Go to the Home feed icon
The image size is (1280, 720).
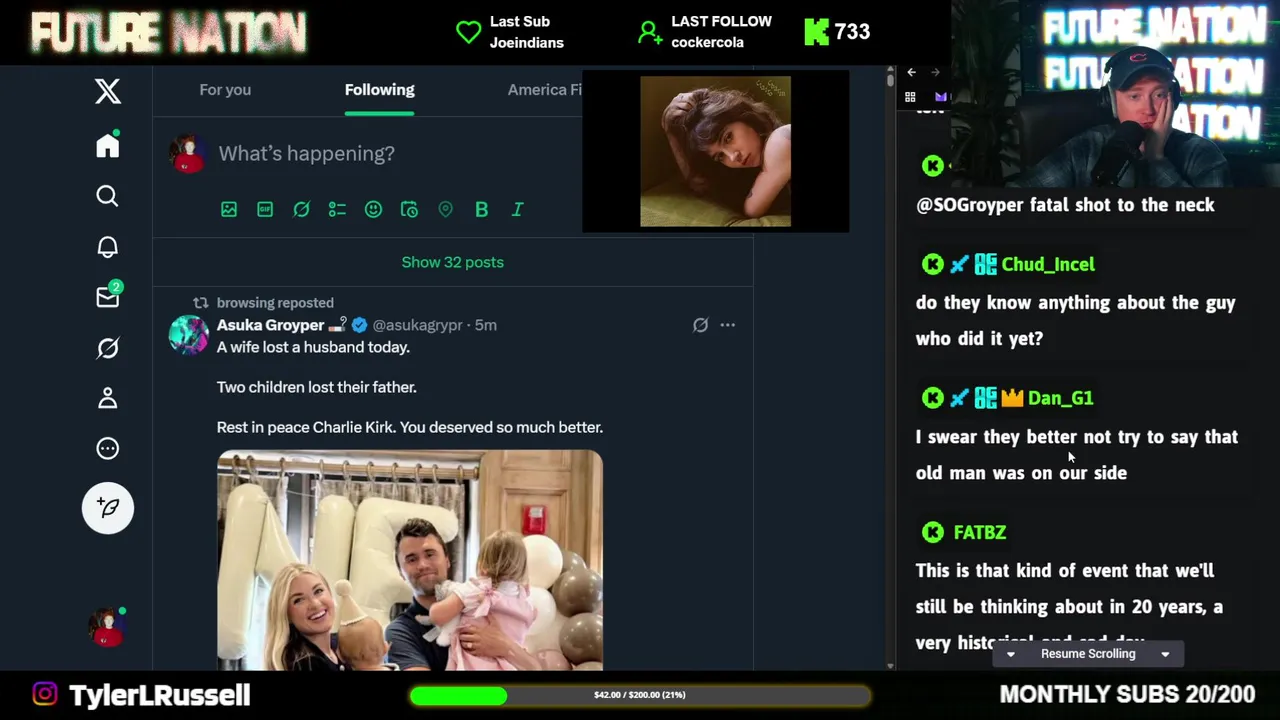pyautogui.click(x=108, y=145)
